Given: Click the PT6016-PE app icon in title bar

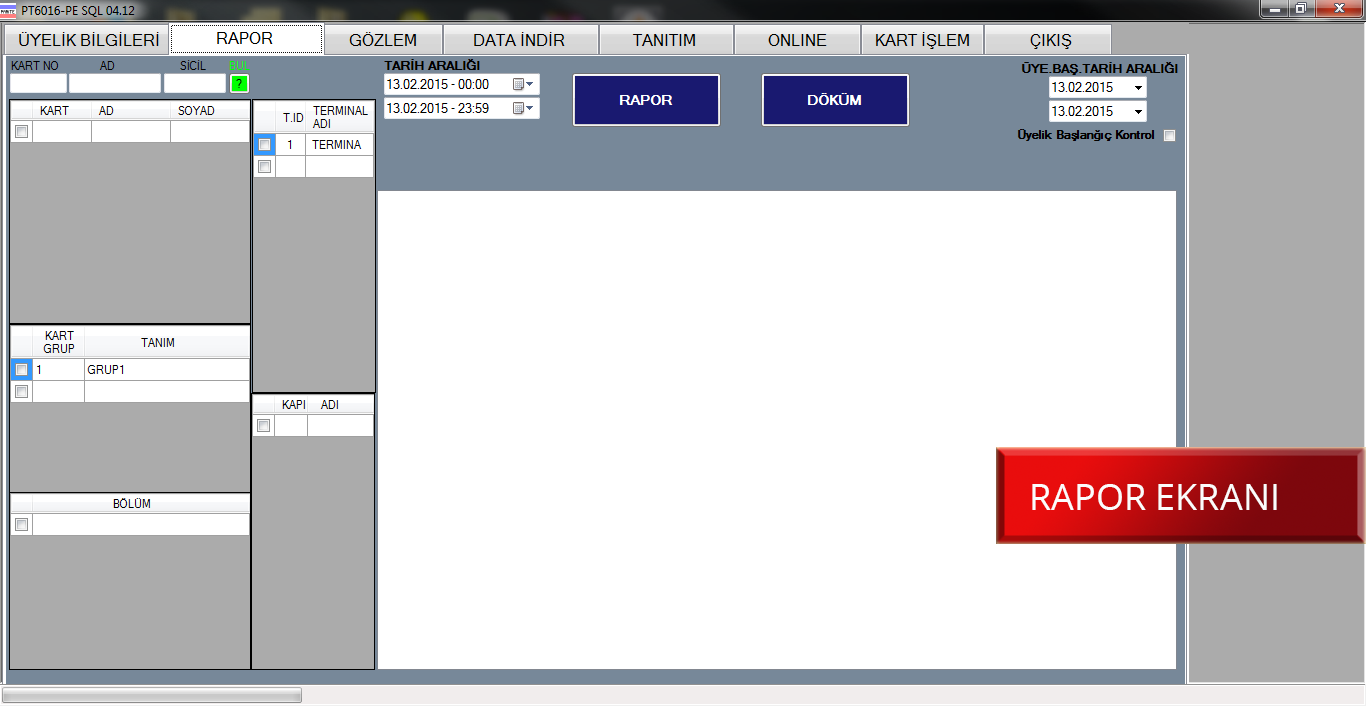Looking at the screenshot, I should pos(9,9).
